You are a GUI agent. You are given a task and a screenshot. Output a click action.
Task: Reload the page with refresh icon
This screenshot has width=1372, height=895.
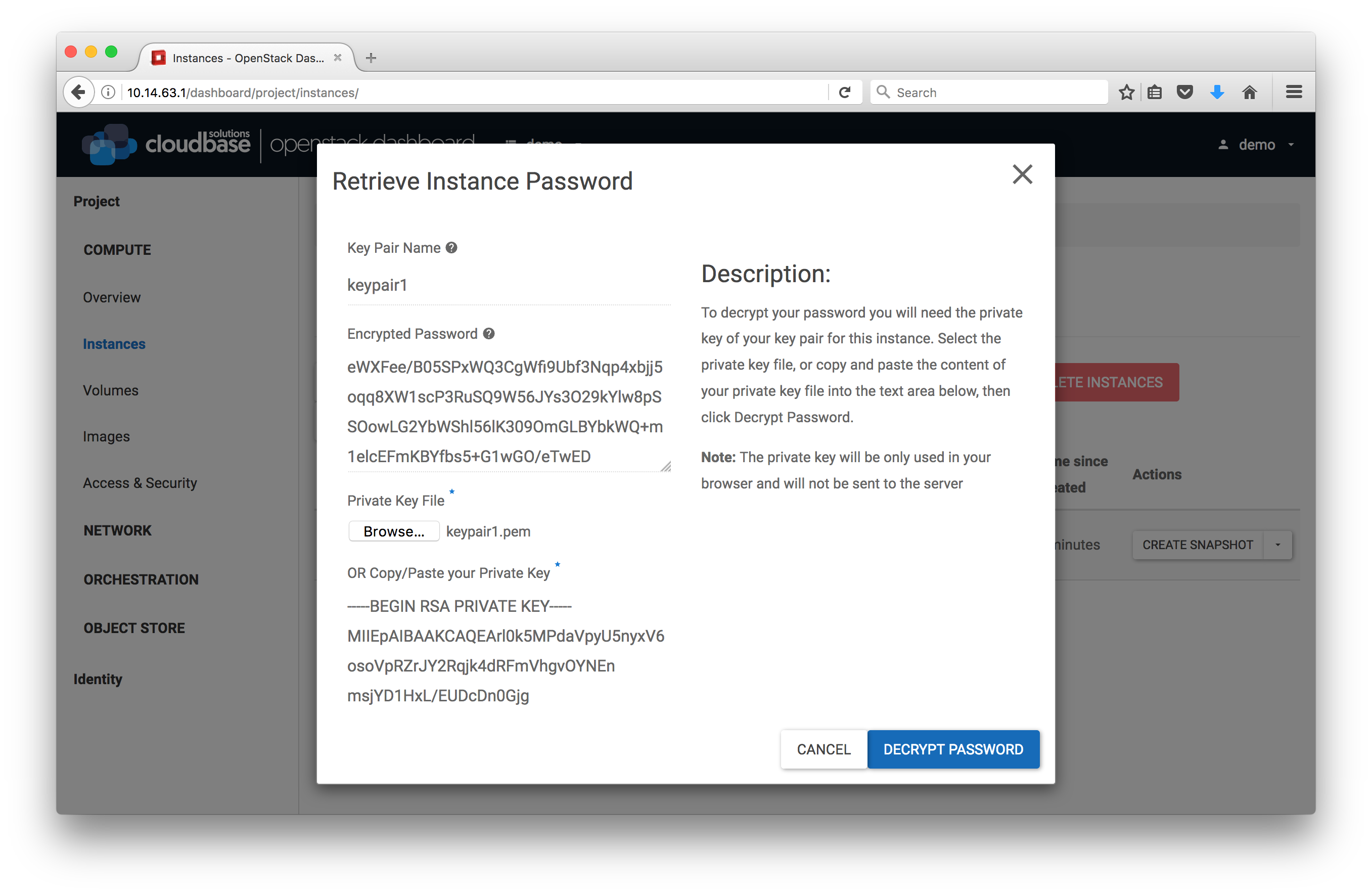845,92
